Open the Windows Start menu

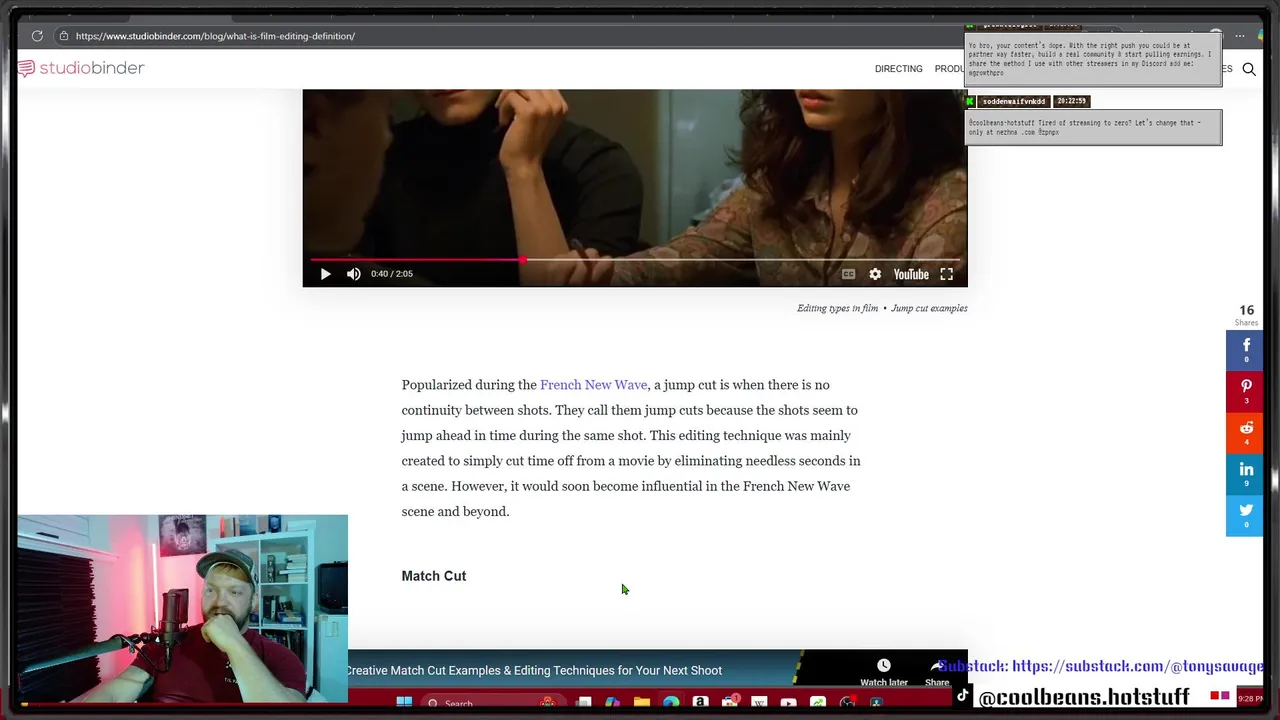[x=404, y=703]
